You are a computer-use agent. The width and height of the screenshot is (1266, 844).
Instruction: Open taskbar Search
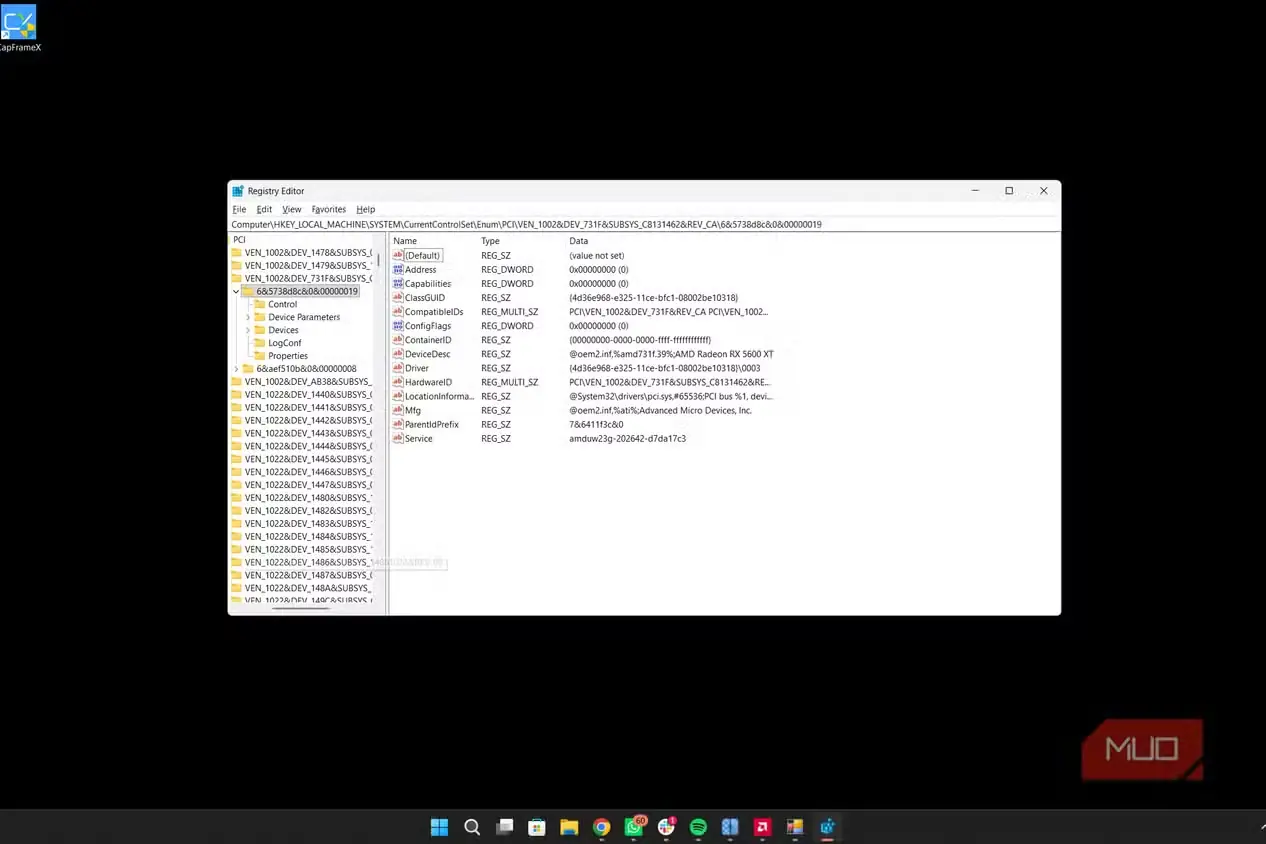[472, 827]
